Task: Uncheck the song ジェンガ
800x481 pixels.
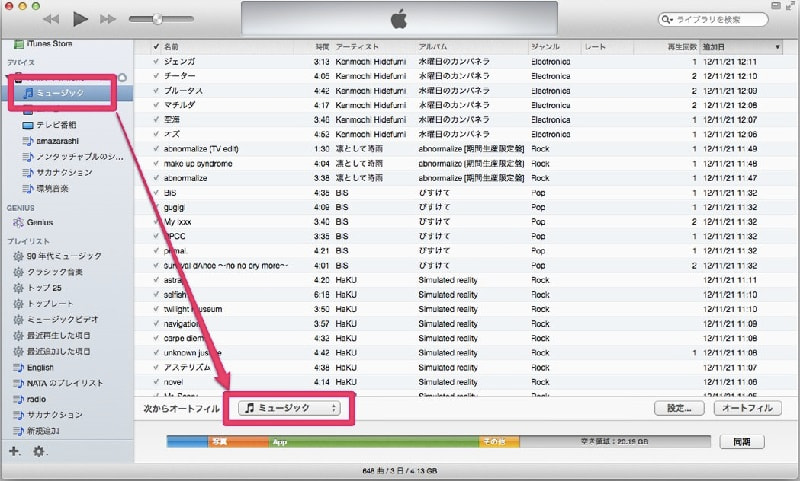Action: click(156, 61)
